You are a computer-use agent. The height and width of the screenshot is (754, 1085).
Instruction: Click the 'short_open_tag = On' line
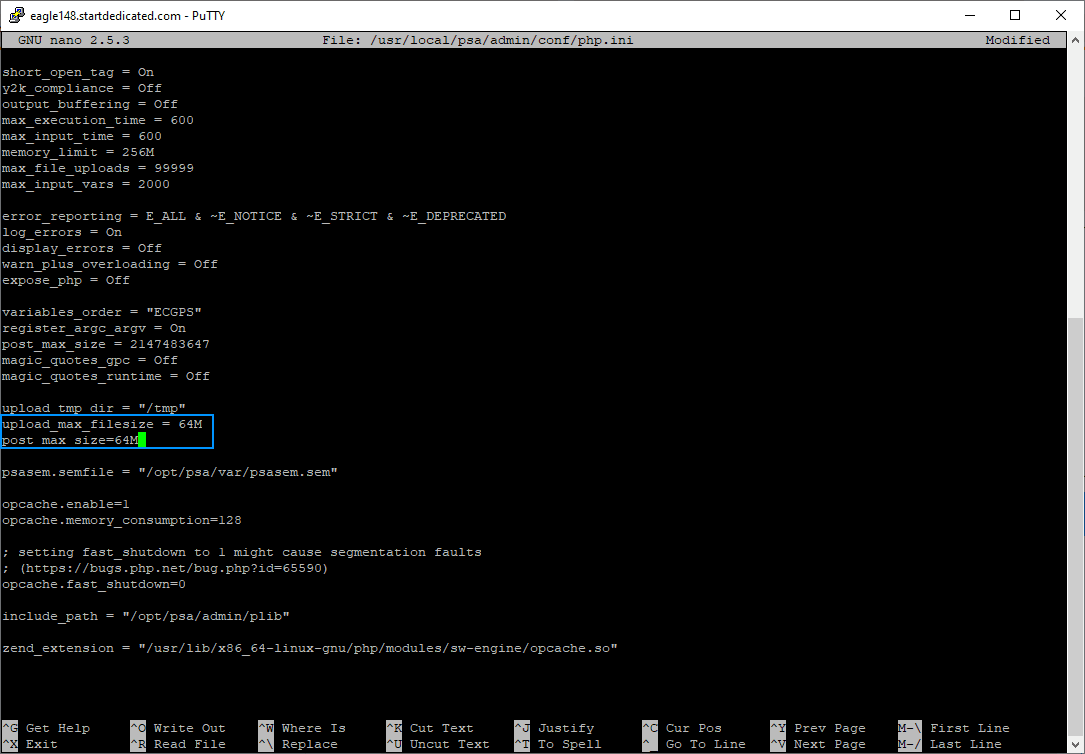coord(78,72)
